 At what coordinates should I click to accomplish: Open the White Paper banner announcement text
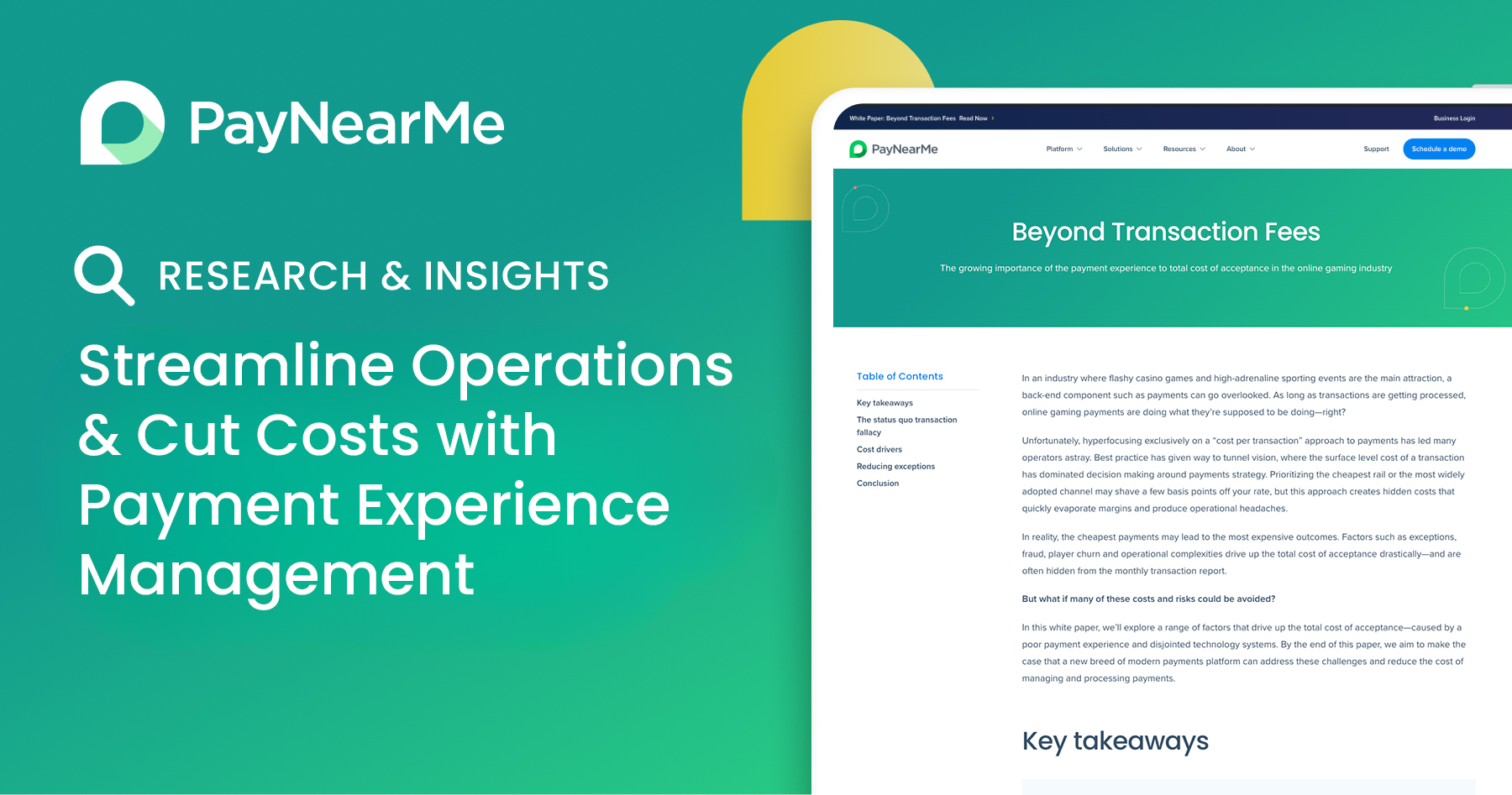902,118
